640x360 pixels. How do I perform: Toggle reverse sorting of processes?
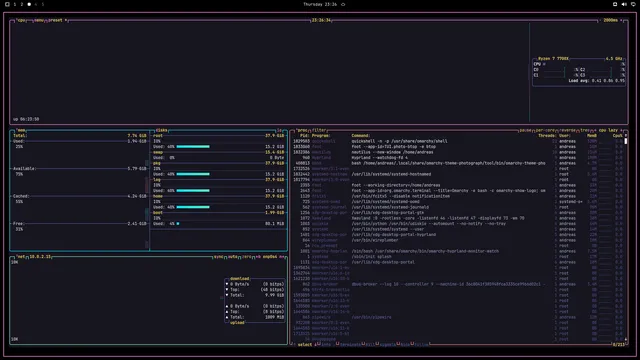pyautogui.click(x=568, y=130)
